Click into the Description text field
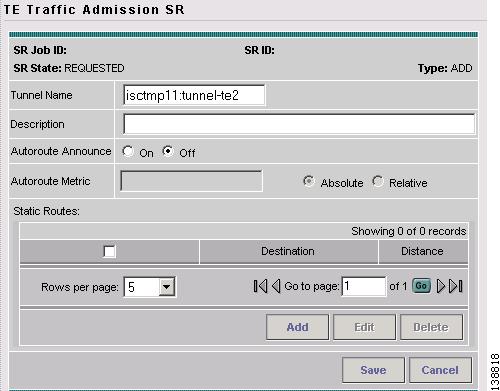500x391 pixels. tap(299, 124)
